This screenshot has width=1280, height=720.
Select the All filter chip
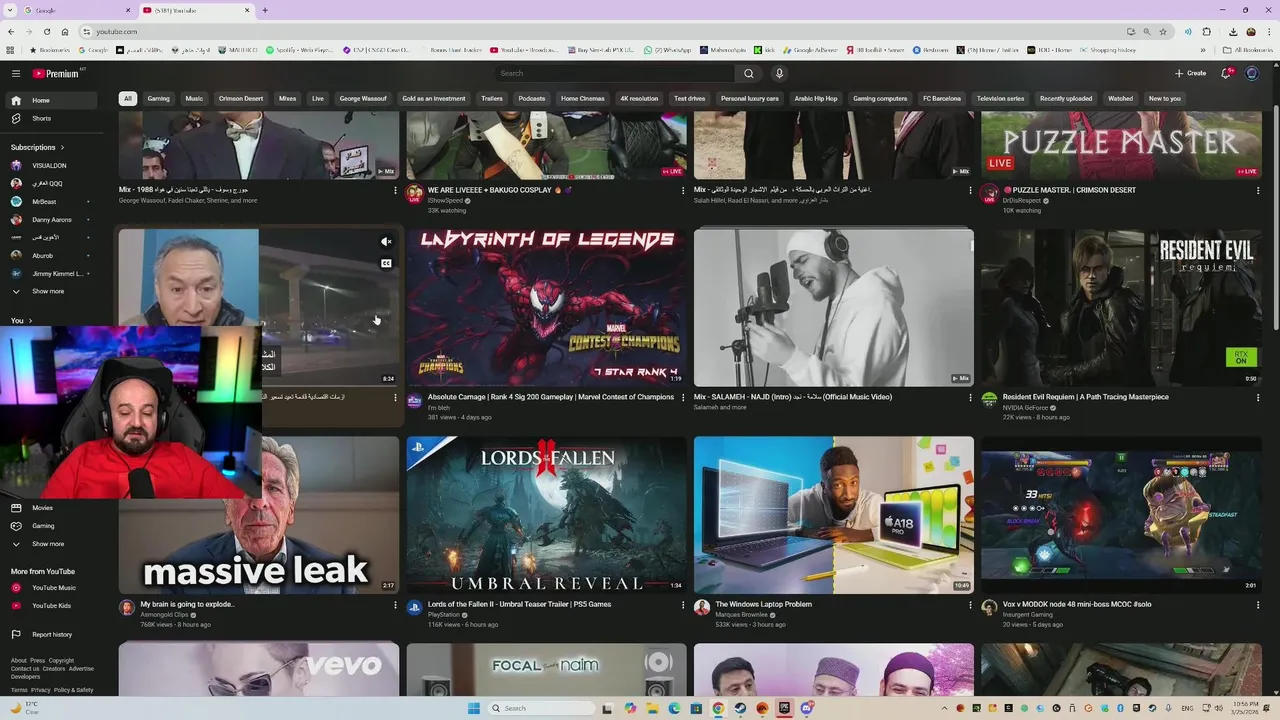pos(127,99)
